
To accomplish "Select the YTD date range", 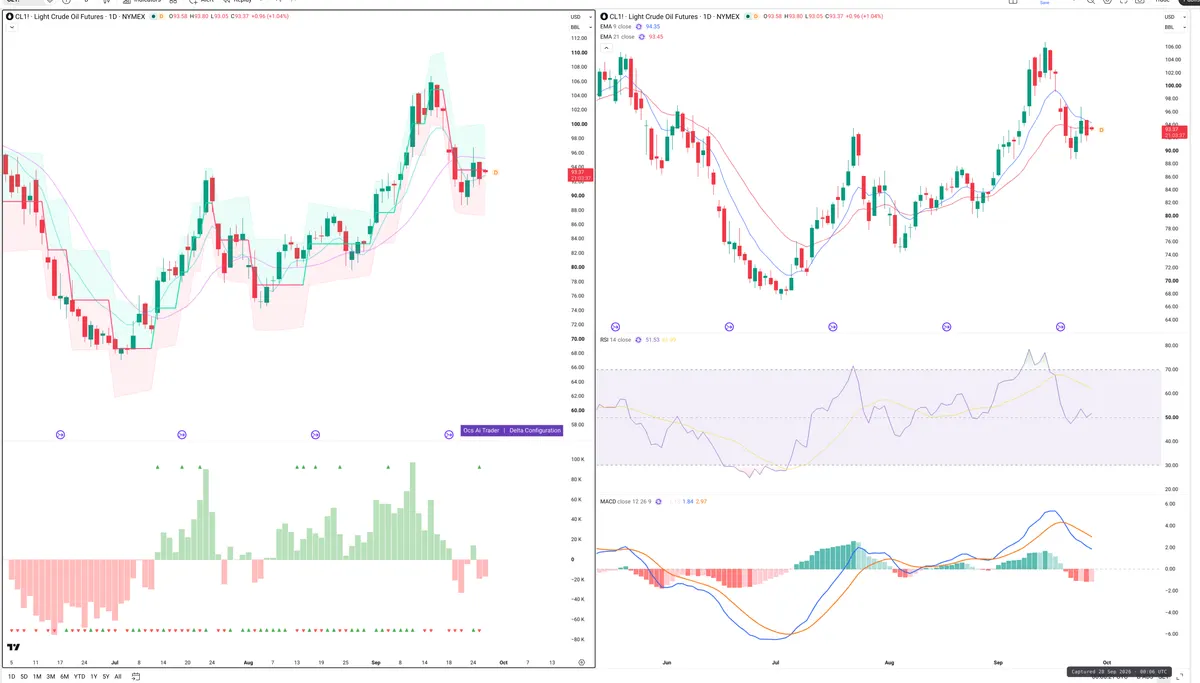I will point(79,677).
